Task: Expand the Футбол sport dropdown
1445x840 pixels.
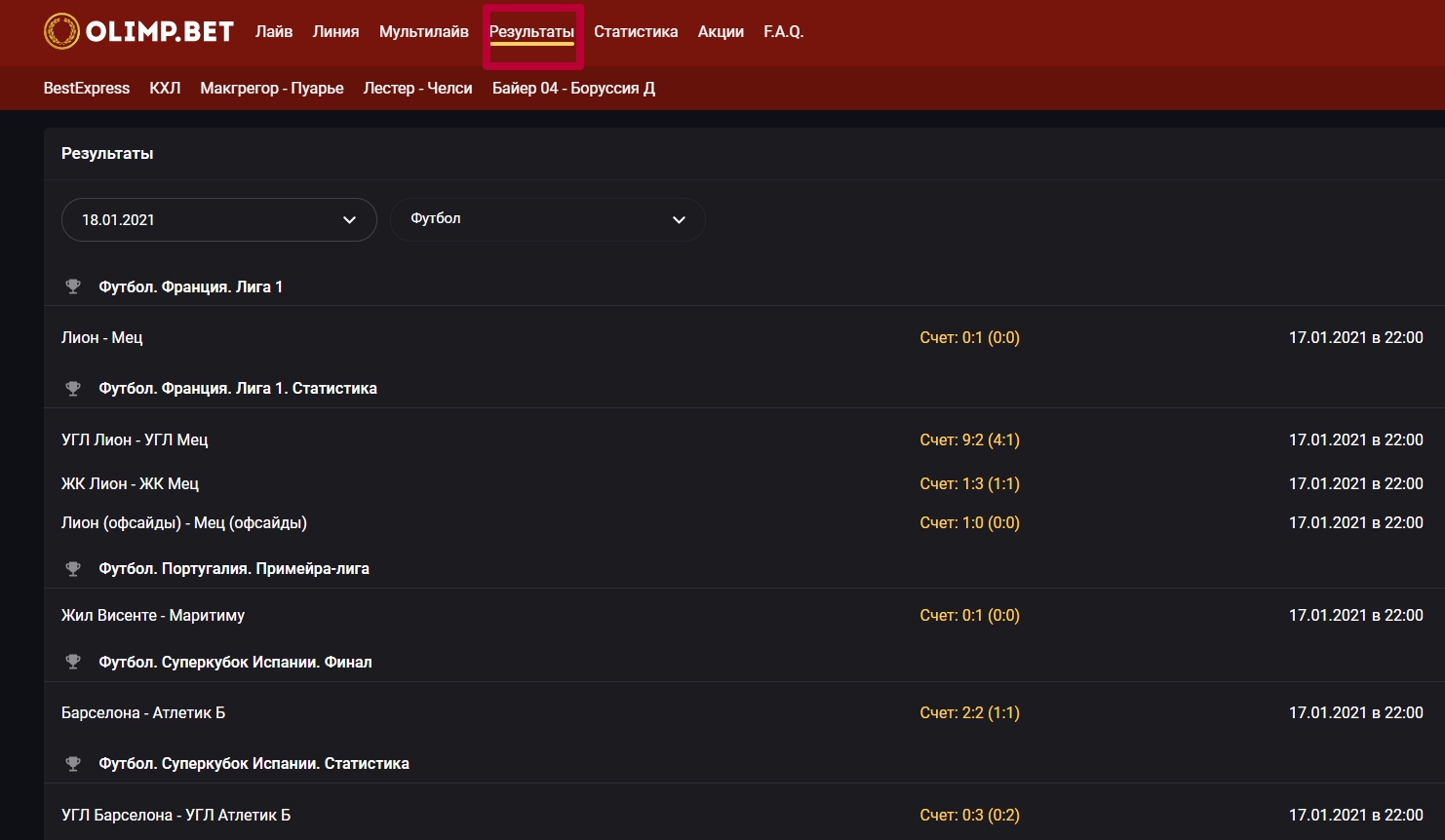Action: pyautogui.click(x=547, y=219)
